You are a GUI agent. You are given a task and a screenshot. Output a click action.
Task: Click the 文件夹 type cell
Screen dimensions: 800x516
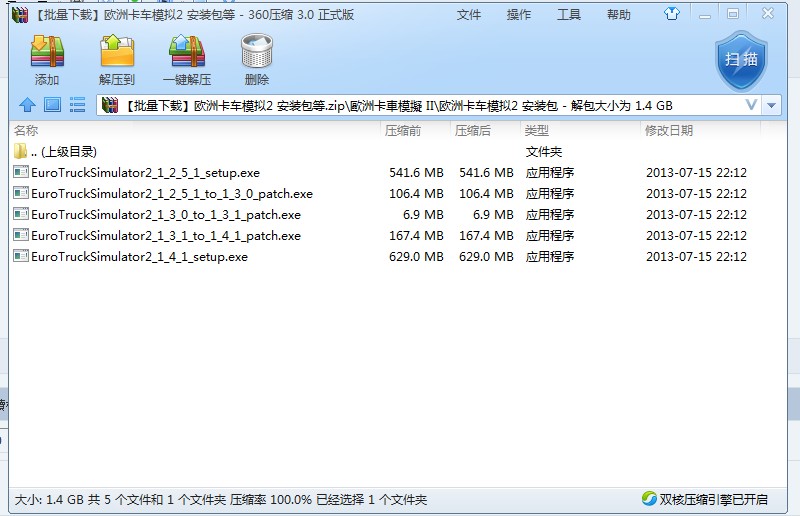pyautogui.click(x=543, y=152)
